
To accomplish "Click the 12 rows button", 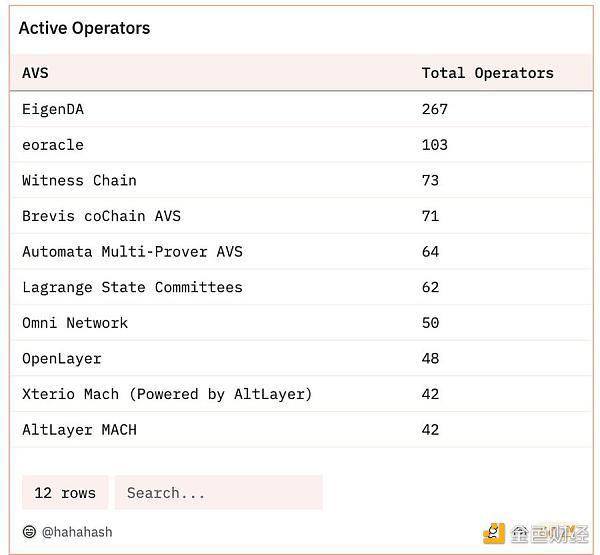I will 65,493.
